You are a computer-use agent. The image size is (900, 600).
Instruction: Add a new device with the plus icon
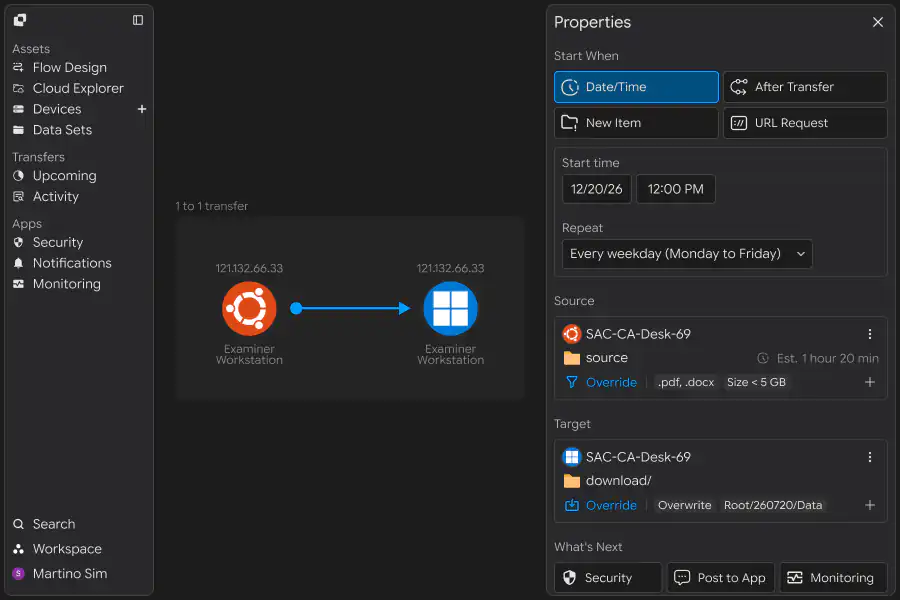coord(142,109)
